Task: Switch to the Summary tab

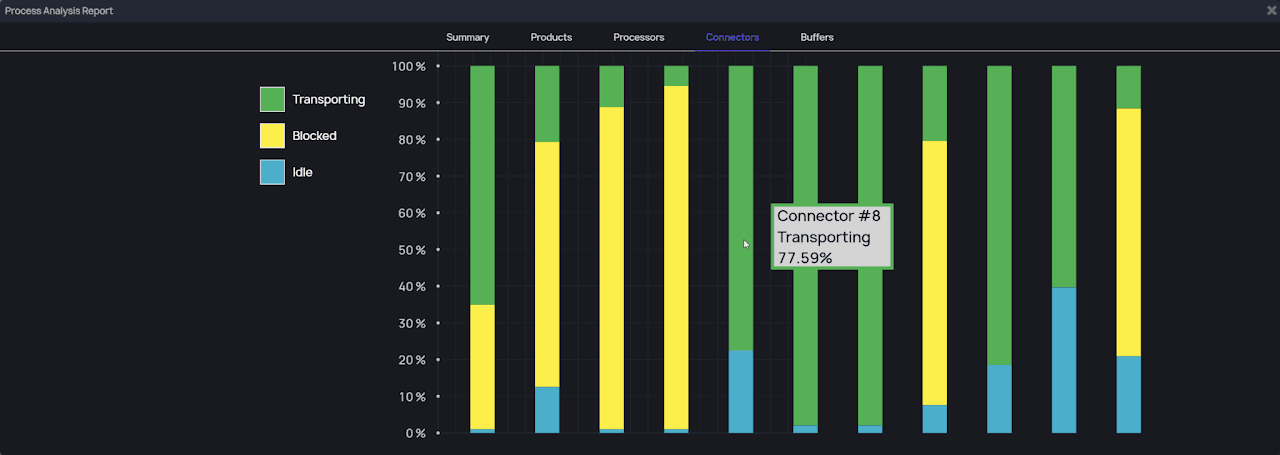Action: (467, 37)
